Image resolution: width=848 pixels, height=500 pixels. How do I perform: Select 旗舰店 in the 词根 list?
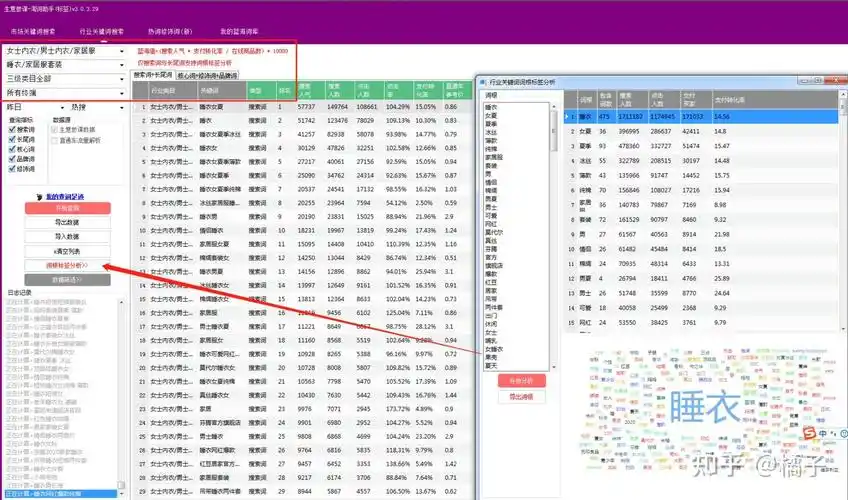click(494, 266)
